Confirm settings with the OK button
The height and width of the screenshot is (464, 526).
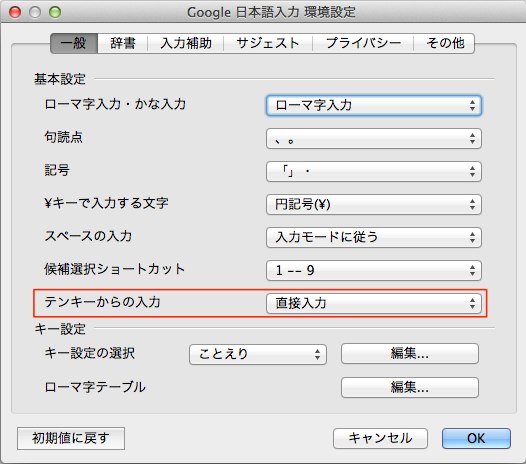pos(476,438)
